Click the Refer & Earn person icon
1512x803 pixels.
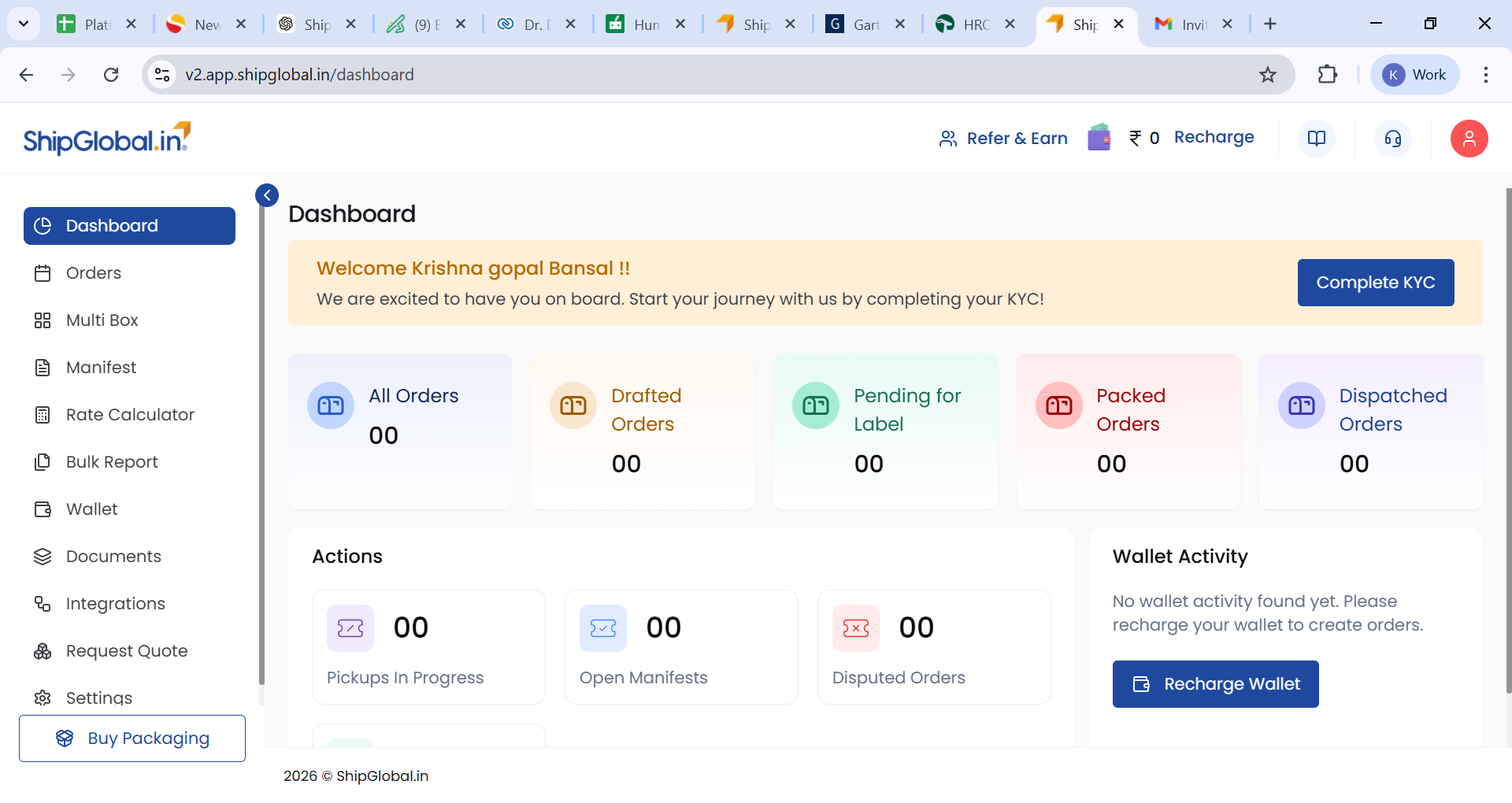pos(948,138)
